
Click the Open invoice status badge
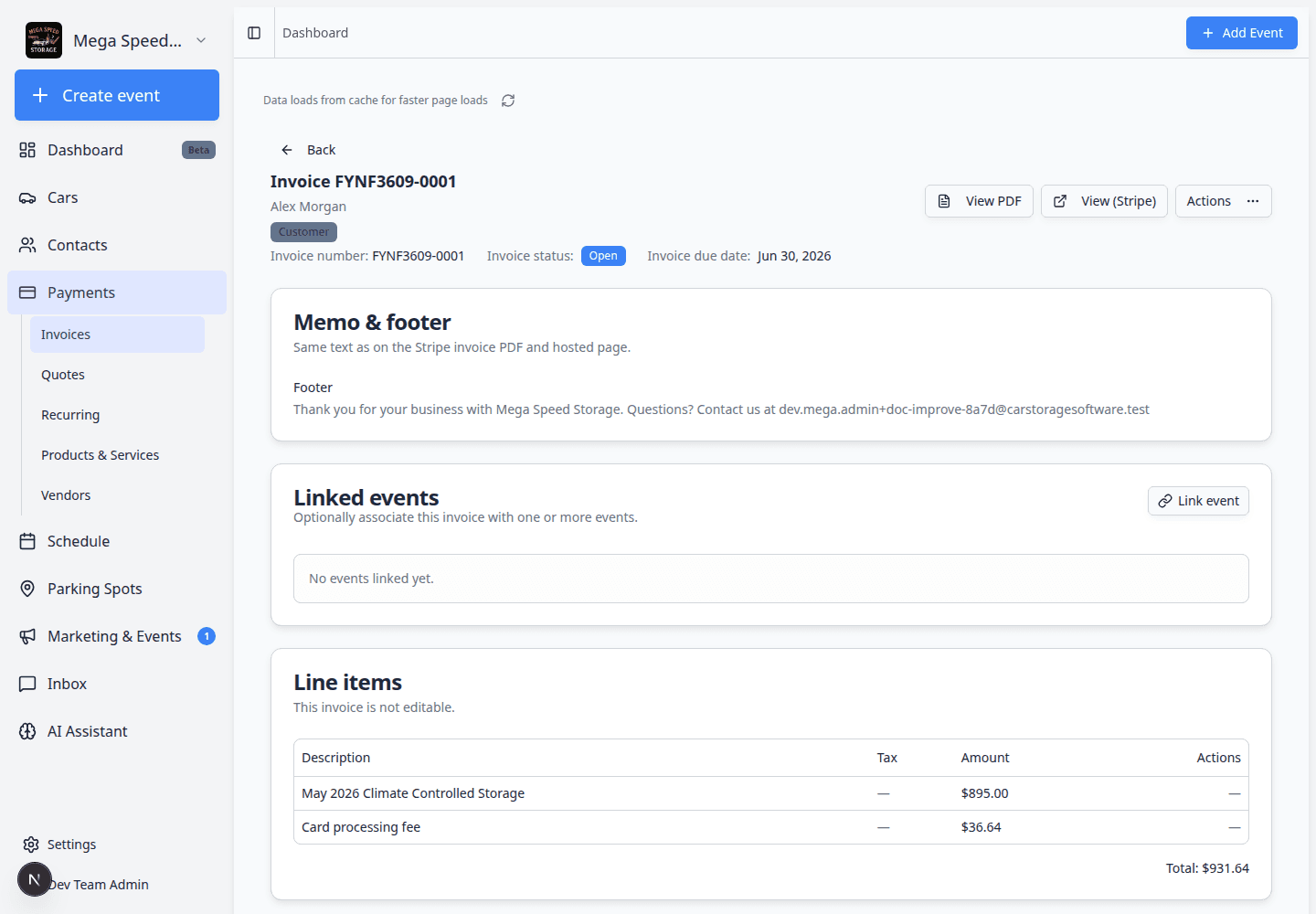603,256
